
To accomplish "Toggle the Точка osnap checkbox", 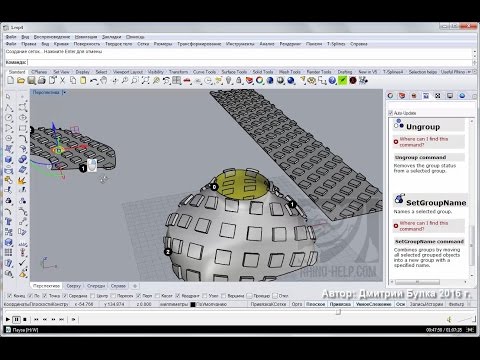I will pyautogui.click(x=45, y=296).
